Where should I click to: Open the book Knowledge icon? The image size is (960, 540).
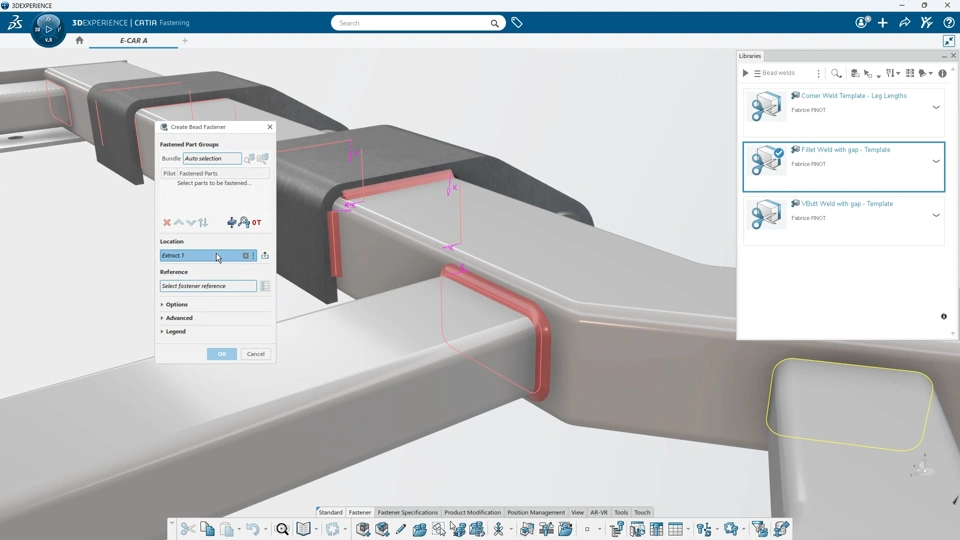(304, 529)
